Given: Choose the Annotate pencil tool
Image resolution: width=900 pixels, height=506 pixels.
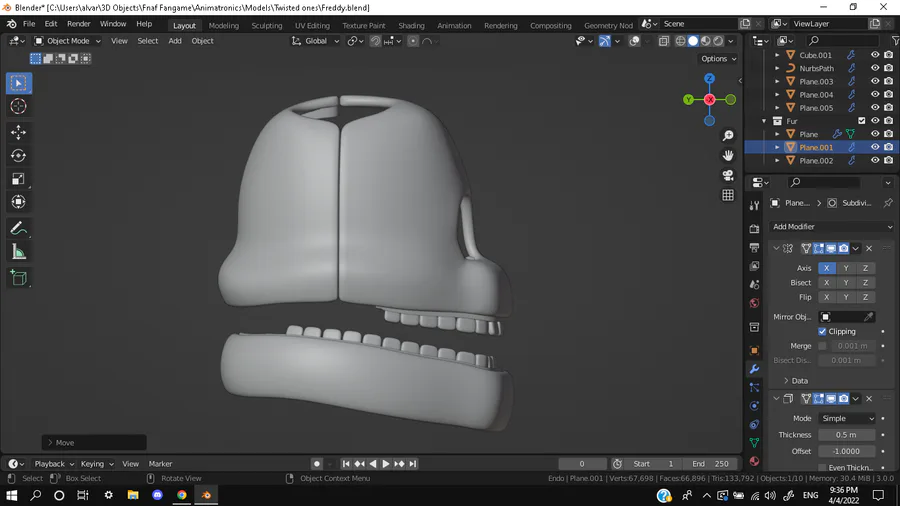Looking at the screenshot, I should pyautogui.click(x=18, y=229).
